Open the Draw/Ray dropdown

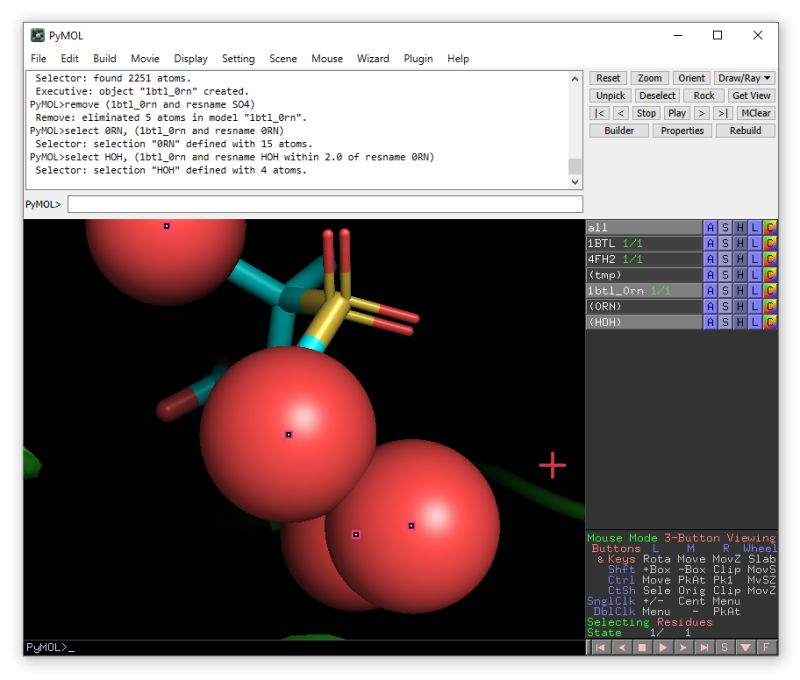(x=744, y=78)
